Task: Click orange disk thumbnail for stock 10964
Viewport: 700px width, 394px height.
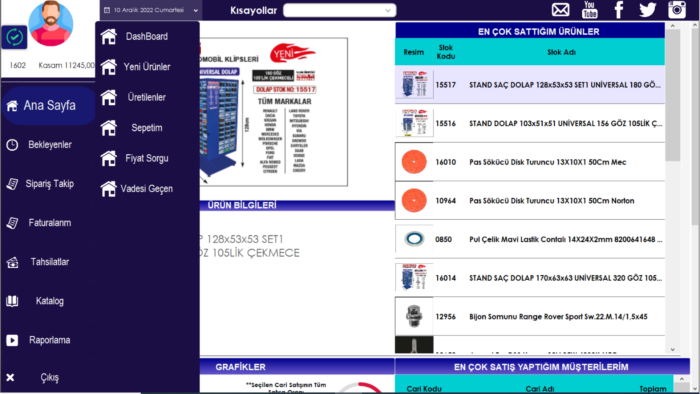Action: pyautogui.click(x=414, y=200)
